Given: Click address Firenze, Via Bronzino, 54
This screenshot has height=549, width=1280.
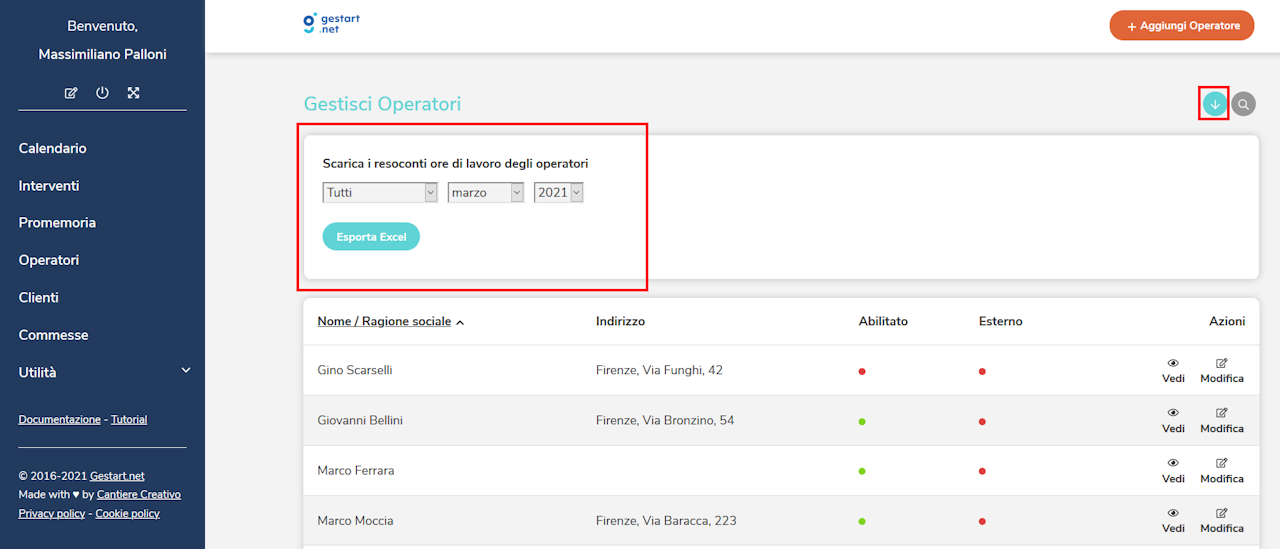Looking at the screenshot, I should [x=665, y=420].
